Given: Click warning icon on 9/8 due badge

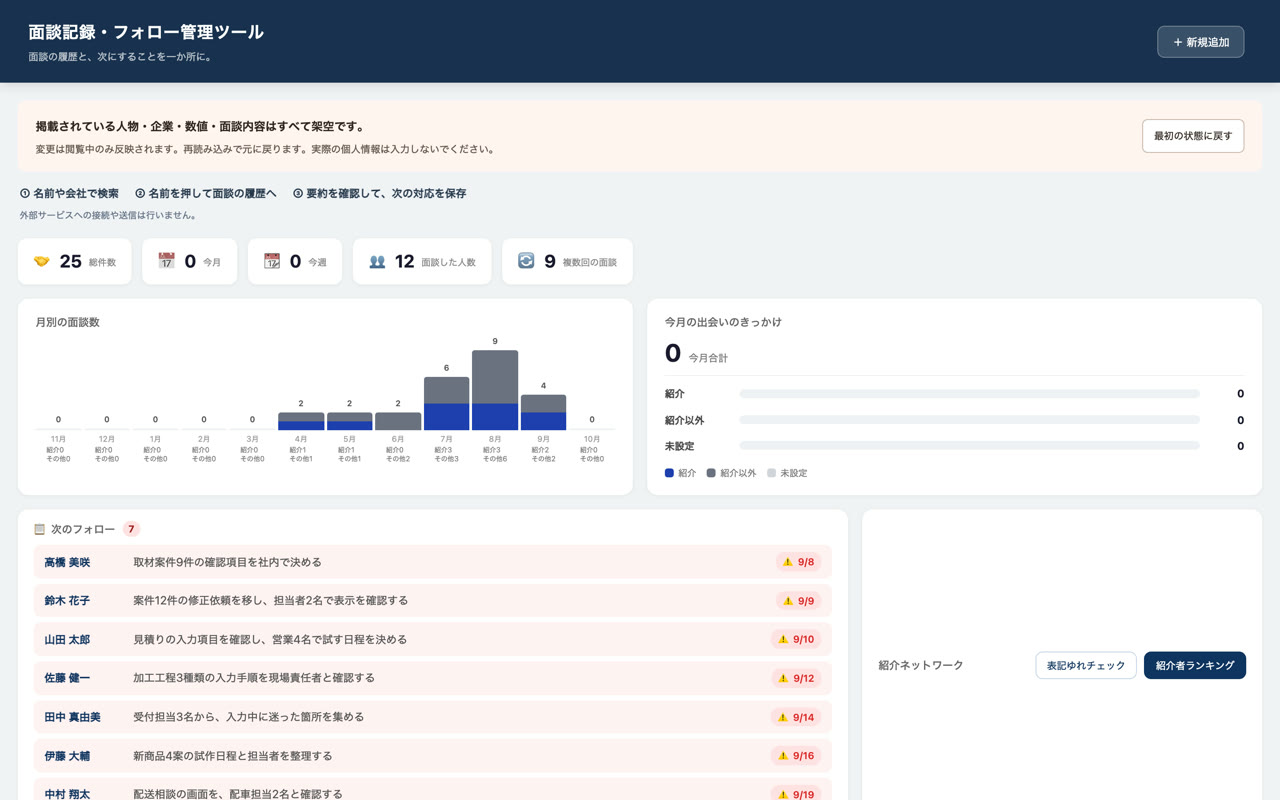Looking at the screenshot, I should click(787, 562).
